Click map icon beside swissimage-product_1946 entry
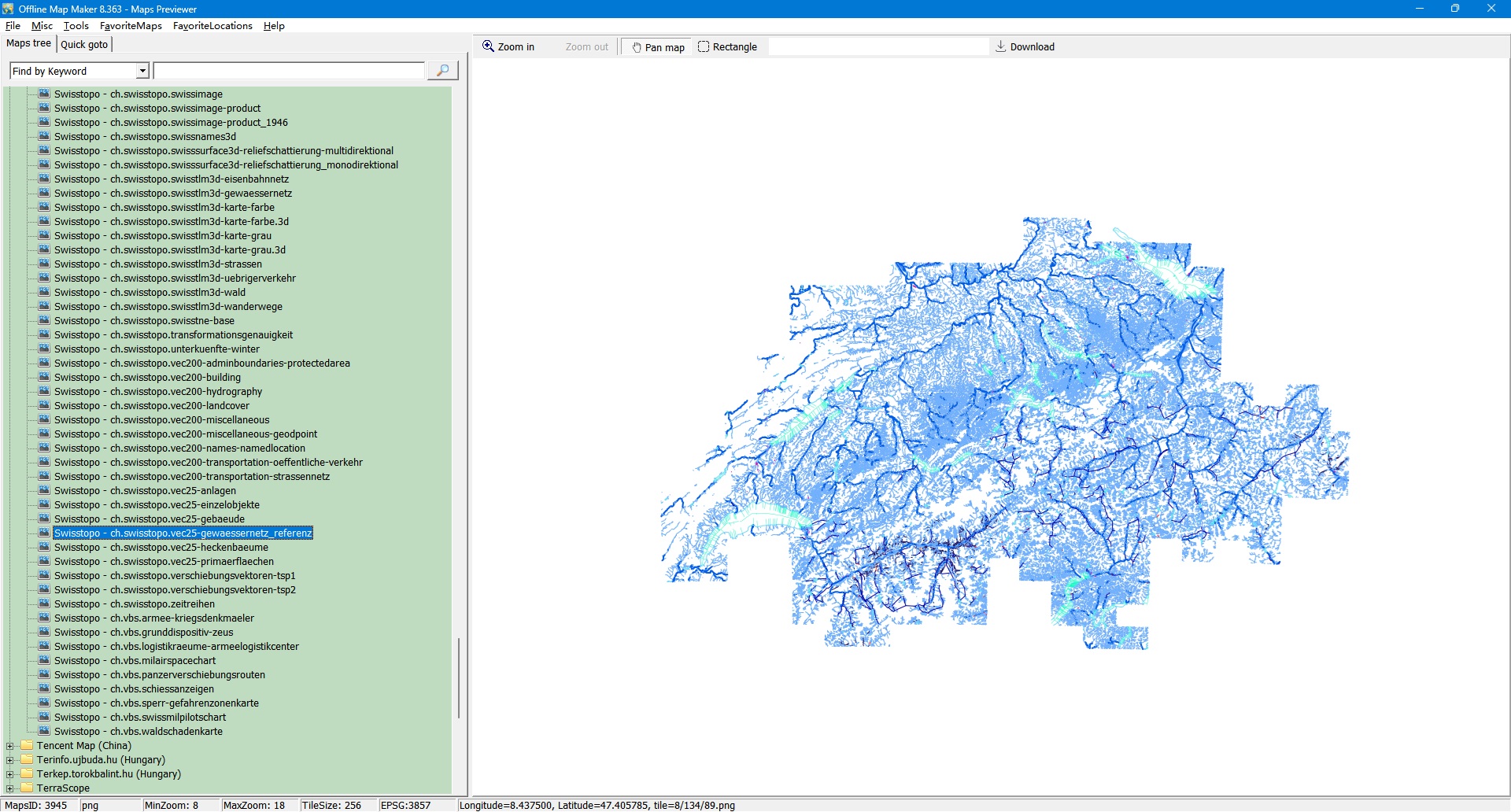The image size is (1511, 812). [44, 122]
